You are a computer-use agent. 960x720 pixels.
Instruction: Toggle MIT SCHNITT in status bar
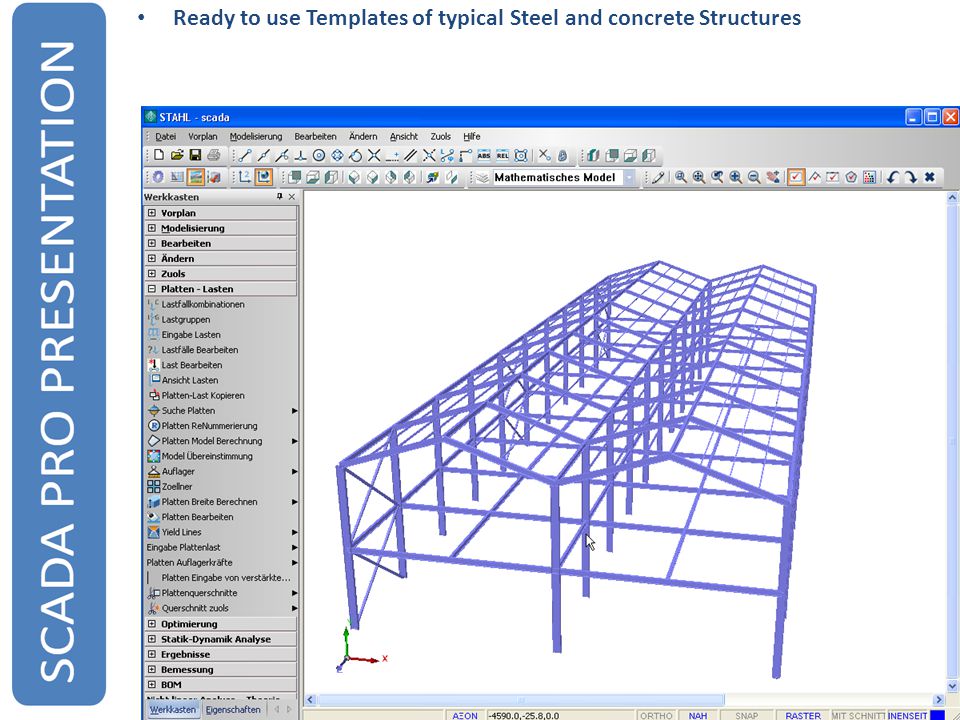(858, 715)
